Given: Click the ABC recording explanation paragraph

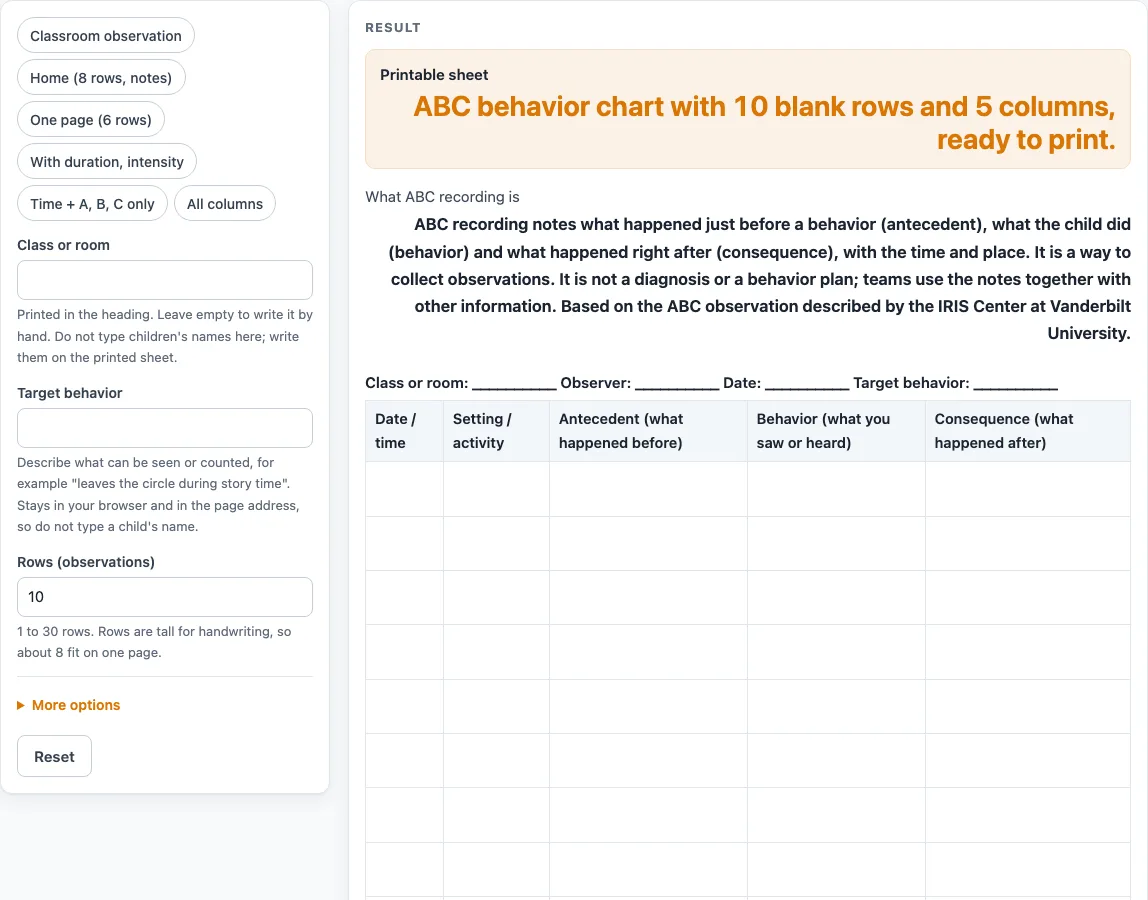Looking at the screenshot, I should [x=759, y=278].
